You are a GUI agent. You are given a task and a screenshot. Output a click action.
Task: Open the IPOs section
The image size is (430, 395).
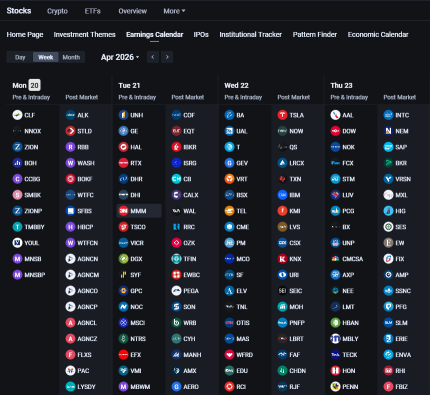point(201,35)
